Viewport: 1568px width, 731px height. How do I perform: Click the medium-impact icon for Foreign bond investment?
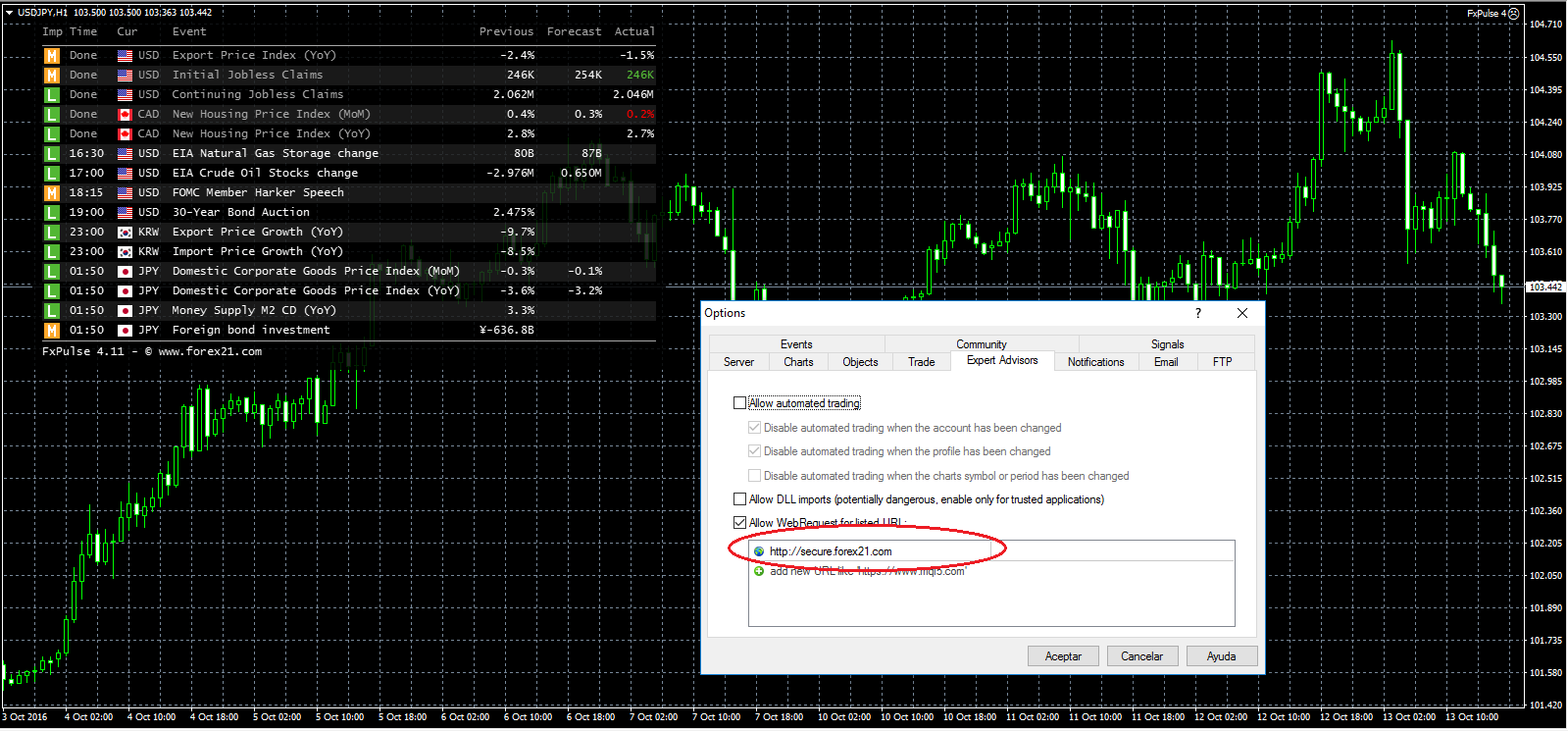[x=51, y=331]
